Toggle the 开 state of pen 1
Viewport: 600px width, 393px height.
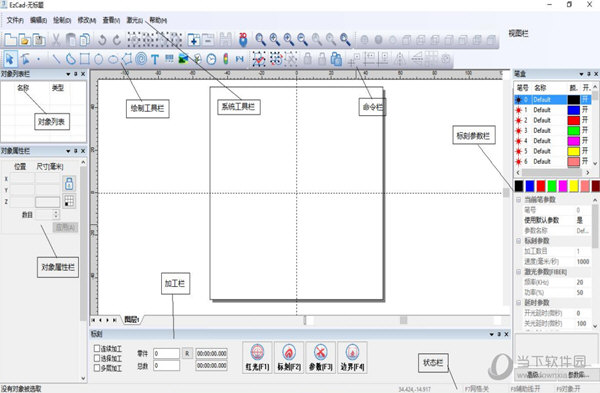[x=585, y=110]
